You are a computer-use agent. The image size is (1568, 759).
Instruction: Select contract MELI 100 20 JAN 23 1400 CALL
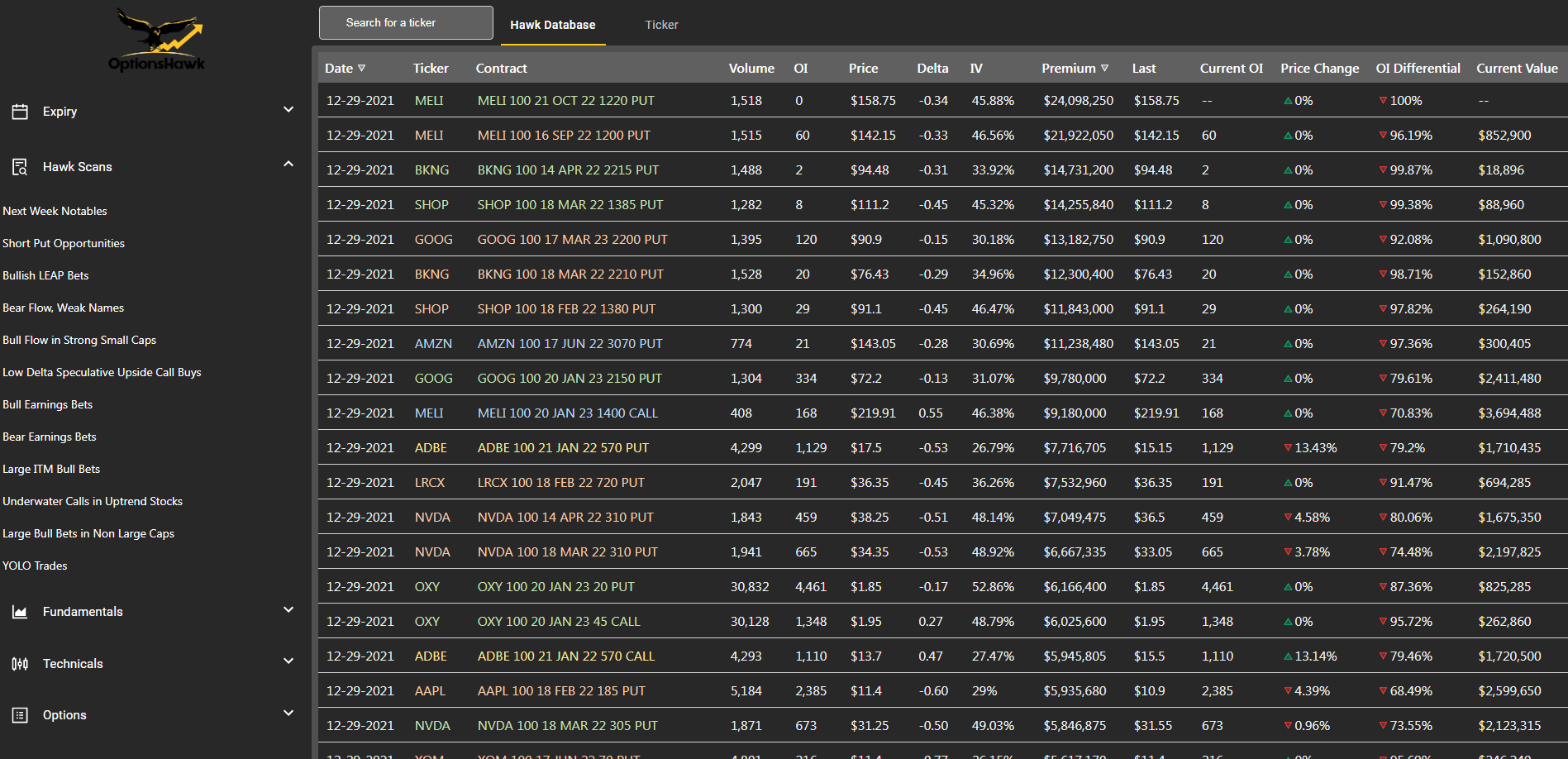click(568, 413)
